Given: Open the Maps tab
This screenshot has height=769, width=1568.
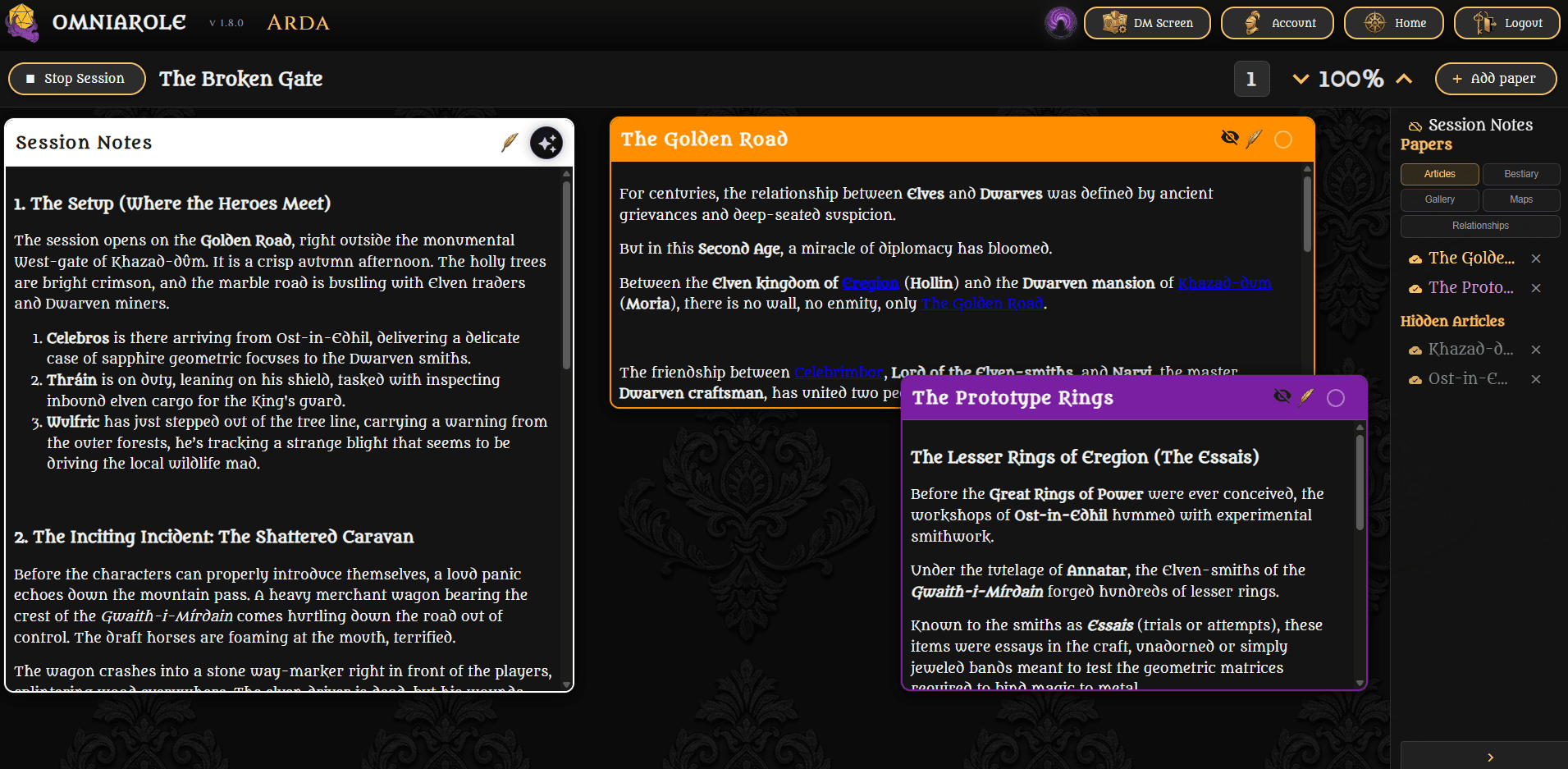Looking at the screenshot, I should tap(1521, 199).
